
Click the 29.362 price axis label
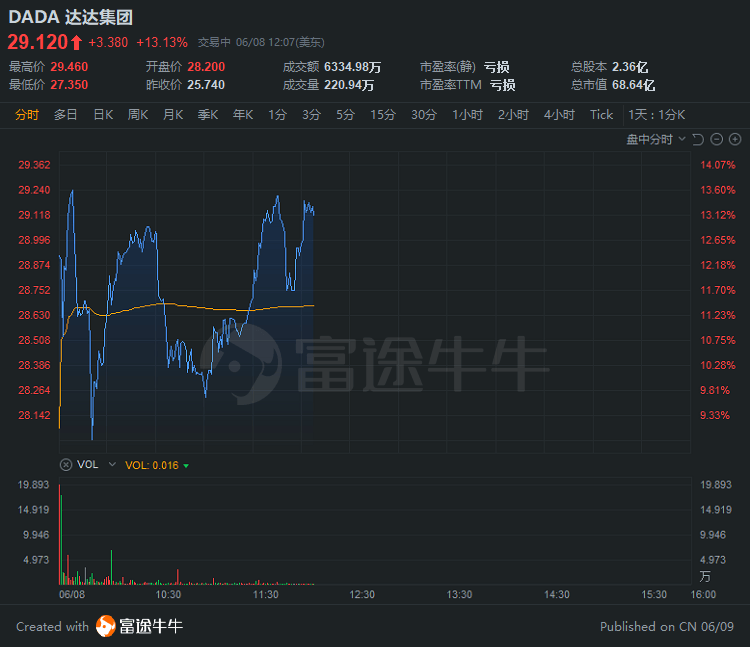[34, 165]
